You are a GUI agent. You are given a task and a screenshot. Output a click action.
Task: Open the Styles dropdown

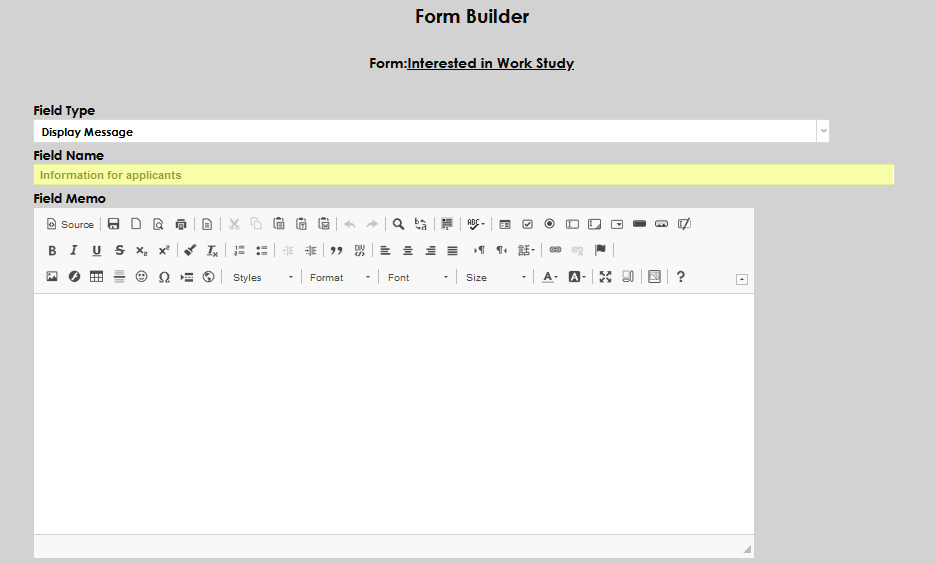click(x=262, y=278)
